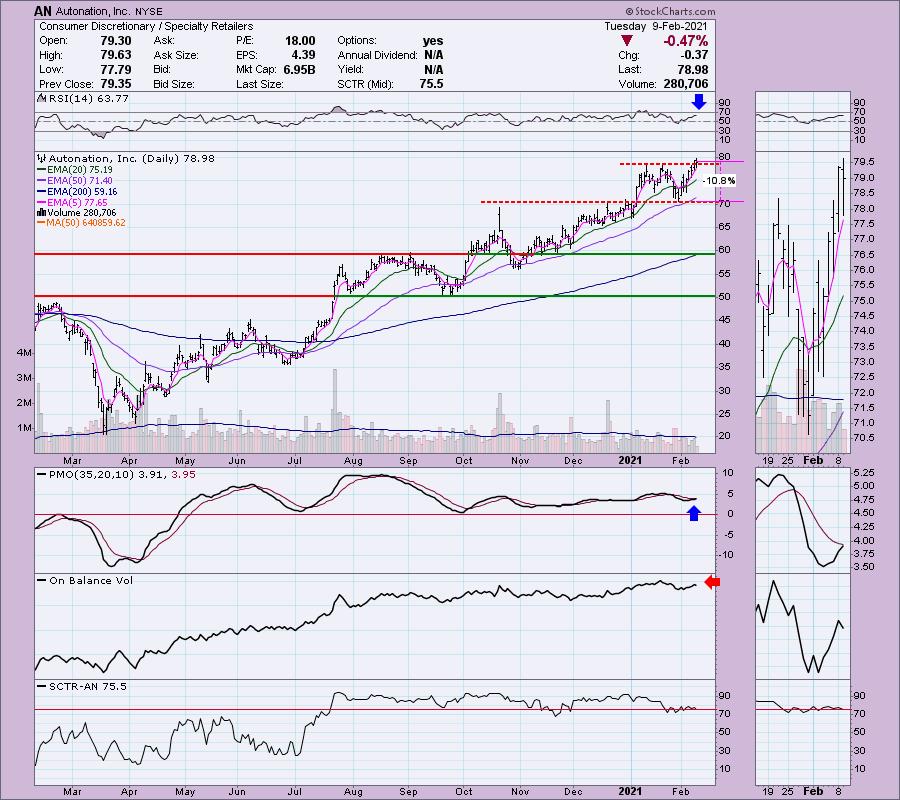900x800 pixels.
Task: Click the Aug label on bottom time axis
Action: click(x=353, y=792)
